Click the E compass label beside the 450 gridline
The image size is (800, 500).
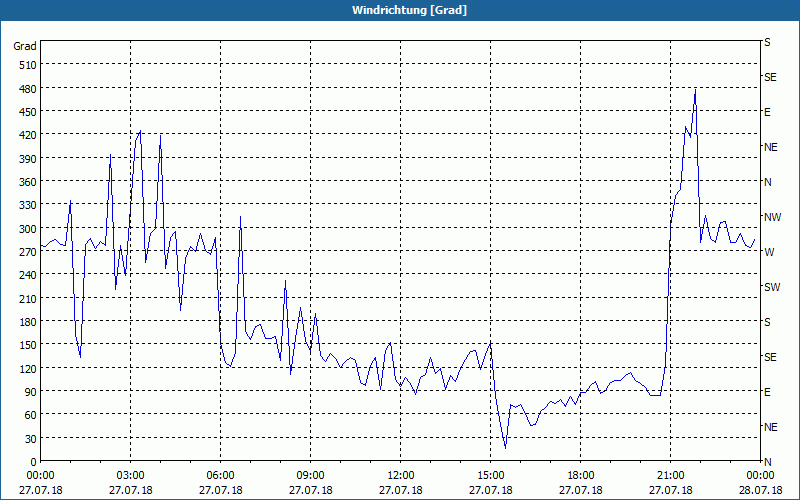767,112
